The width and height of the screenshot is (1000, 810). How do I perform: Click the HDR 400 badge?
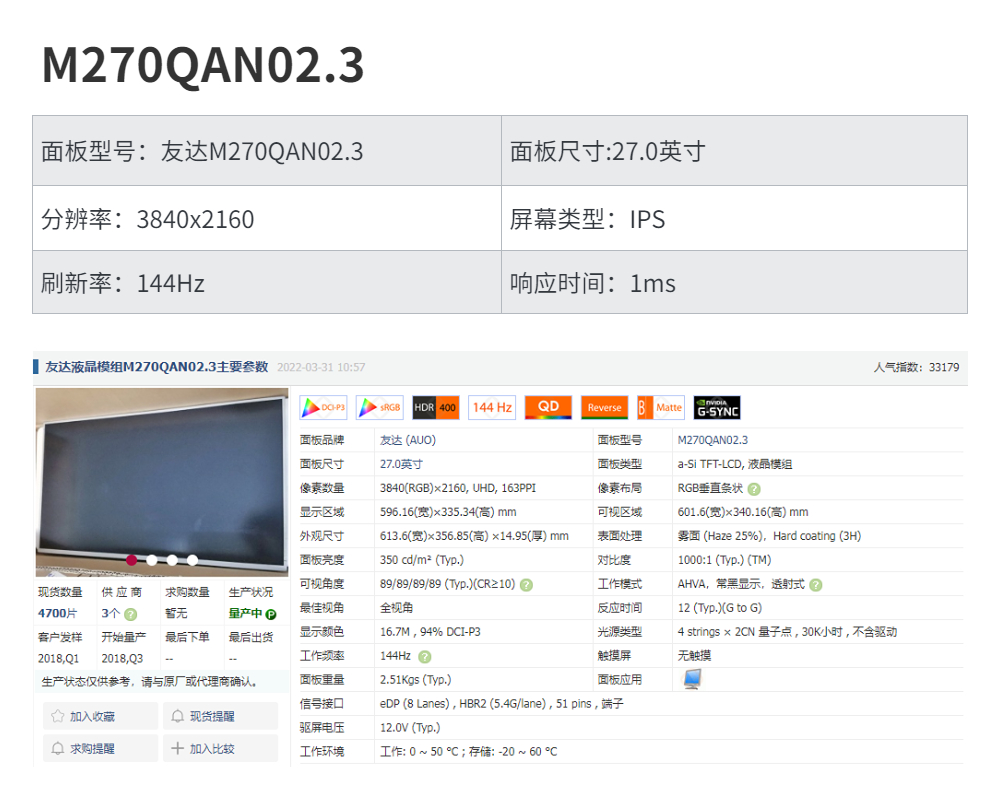[436, 408]
